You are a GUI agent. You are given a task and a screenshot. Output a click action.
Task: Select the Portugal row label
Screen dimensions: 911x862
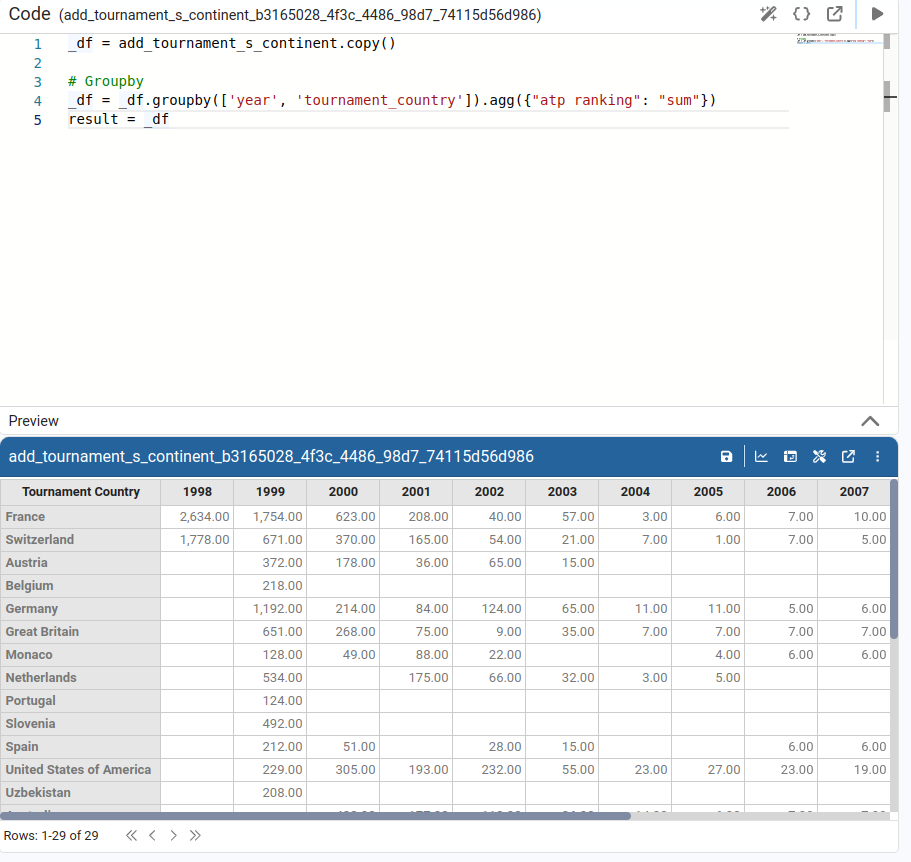point(81,701)
